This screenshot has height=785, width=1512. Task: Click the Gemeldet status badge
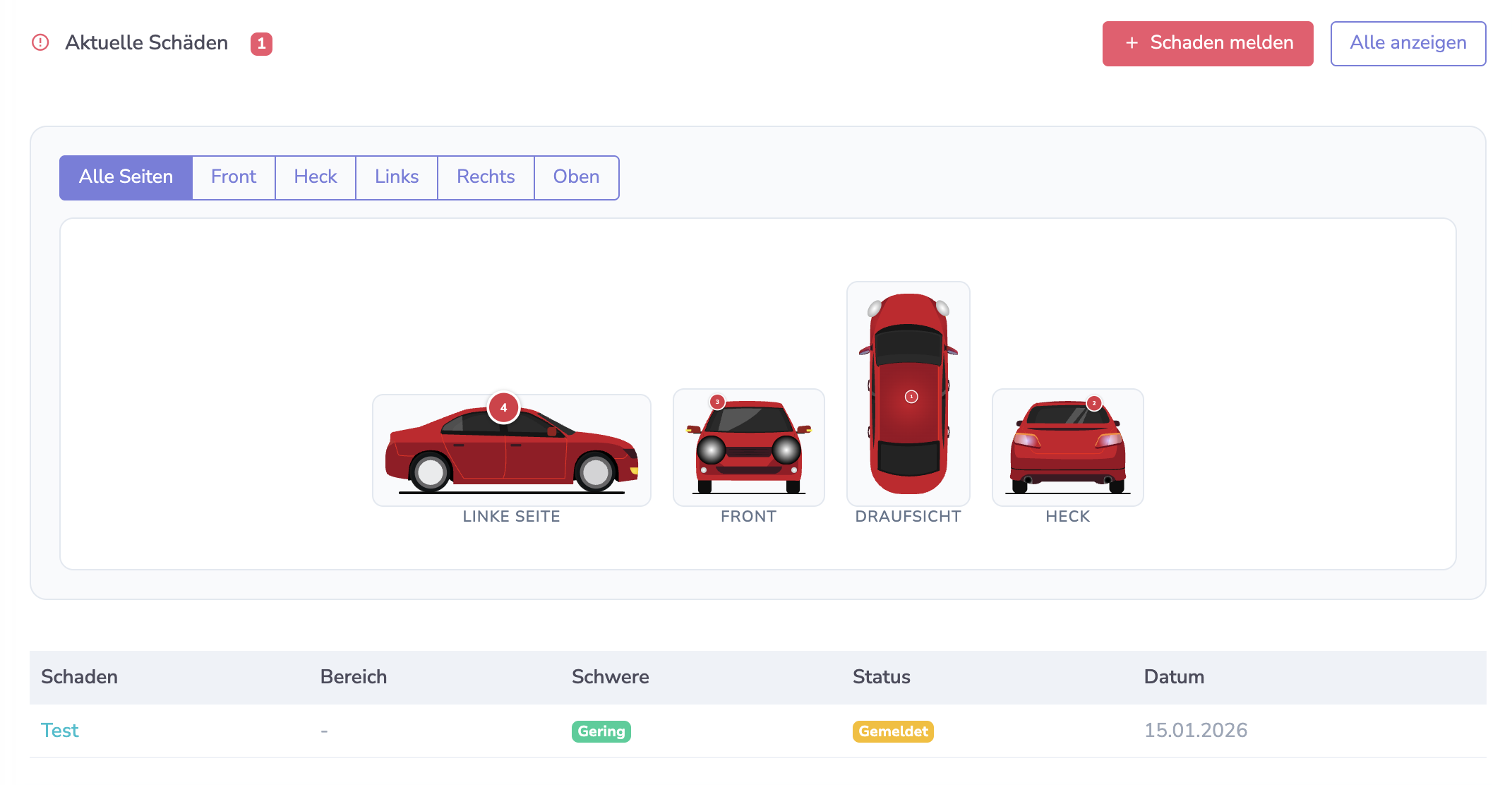tap(892, 731)
